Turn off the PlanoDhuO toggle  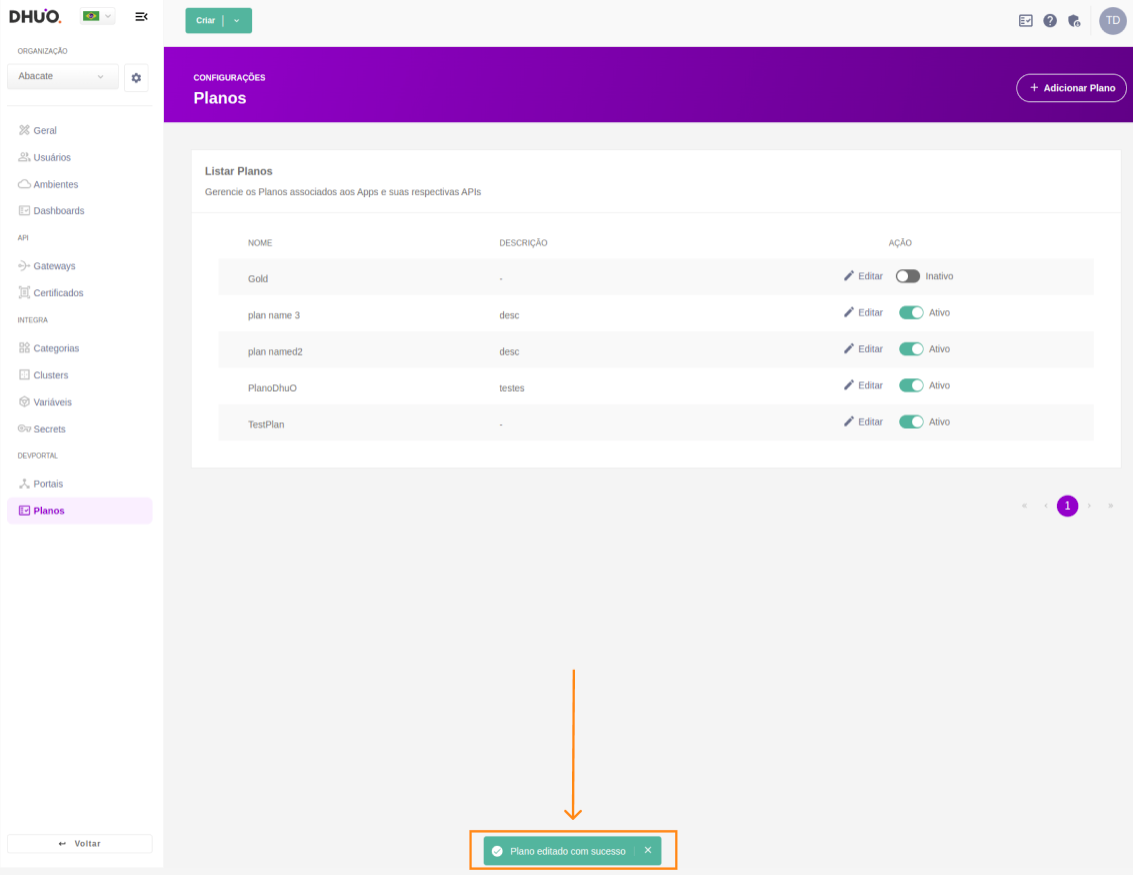[x=911, y=385]
